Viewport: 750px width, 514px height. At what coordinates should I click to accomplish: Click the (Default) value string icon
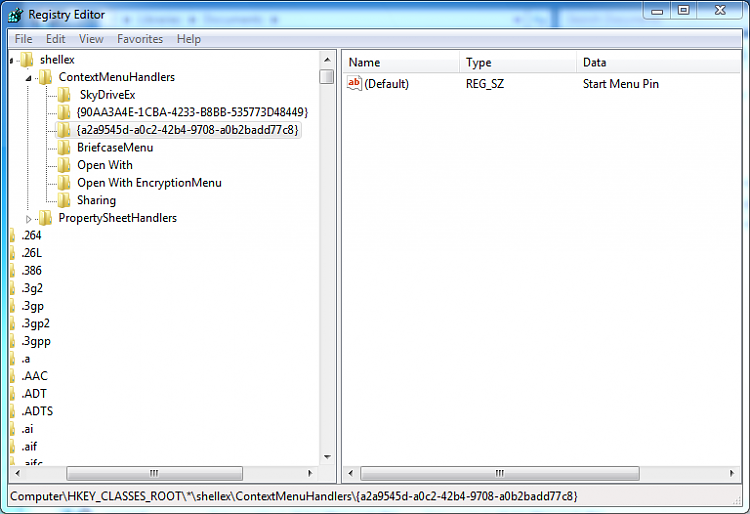pos(354,84)
